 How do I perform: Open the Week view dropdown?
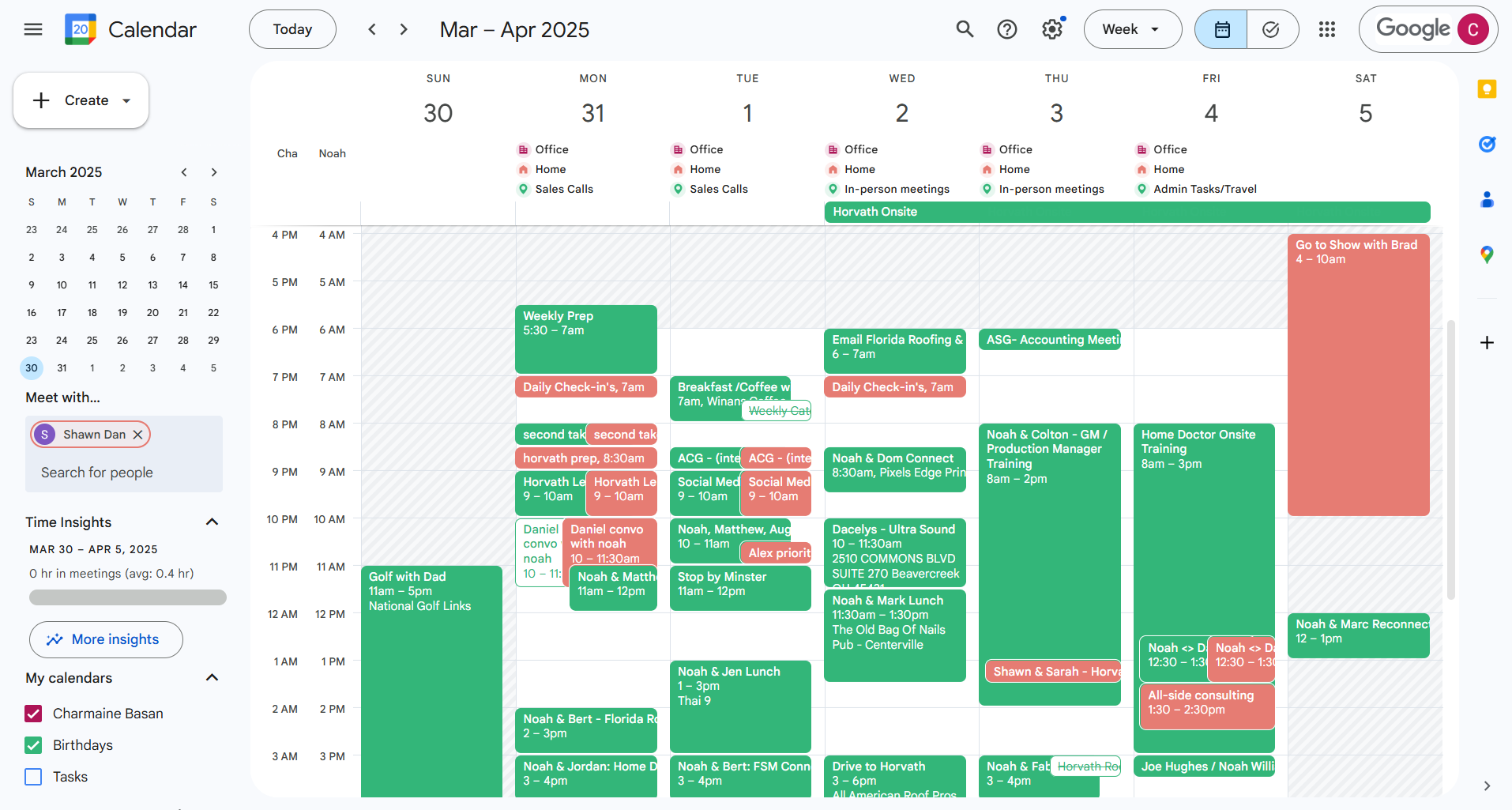click(x=1133, y=29)
